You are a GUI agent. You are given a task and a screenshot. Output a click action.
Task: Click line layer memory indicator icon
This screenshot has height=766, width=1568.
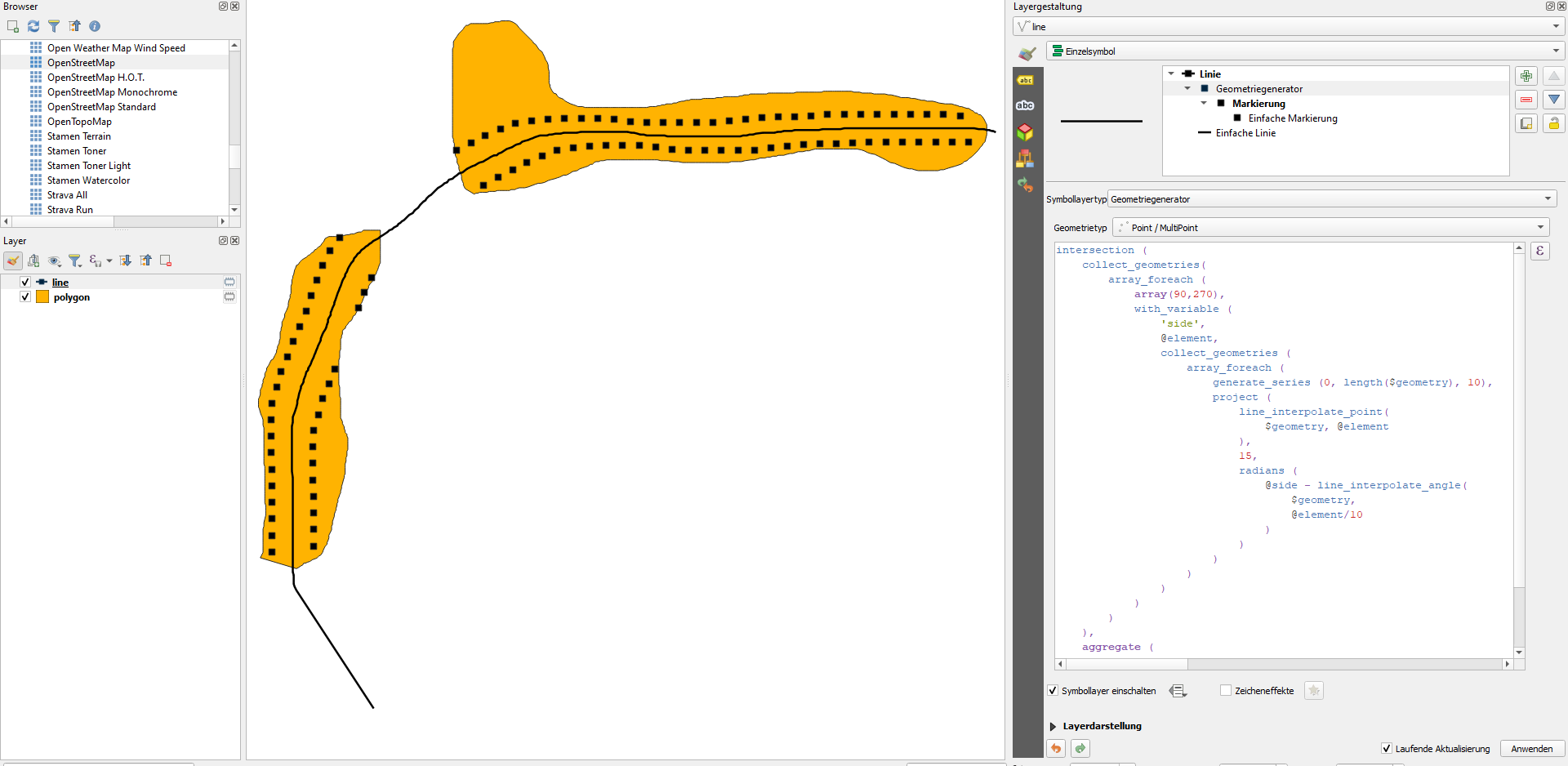pyautogui.click(x=229, y=282)
